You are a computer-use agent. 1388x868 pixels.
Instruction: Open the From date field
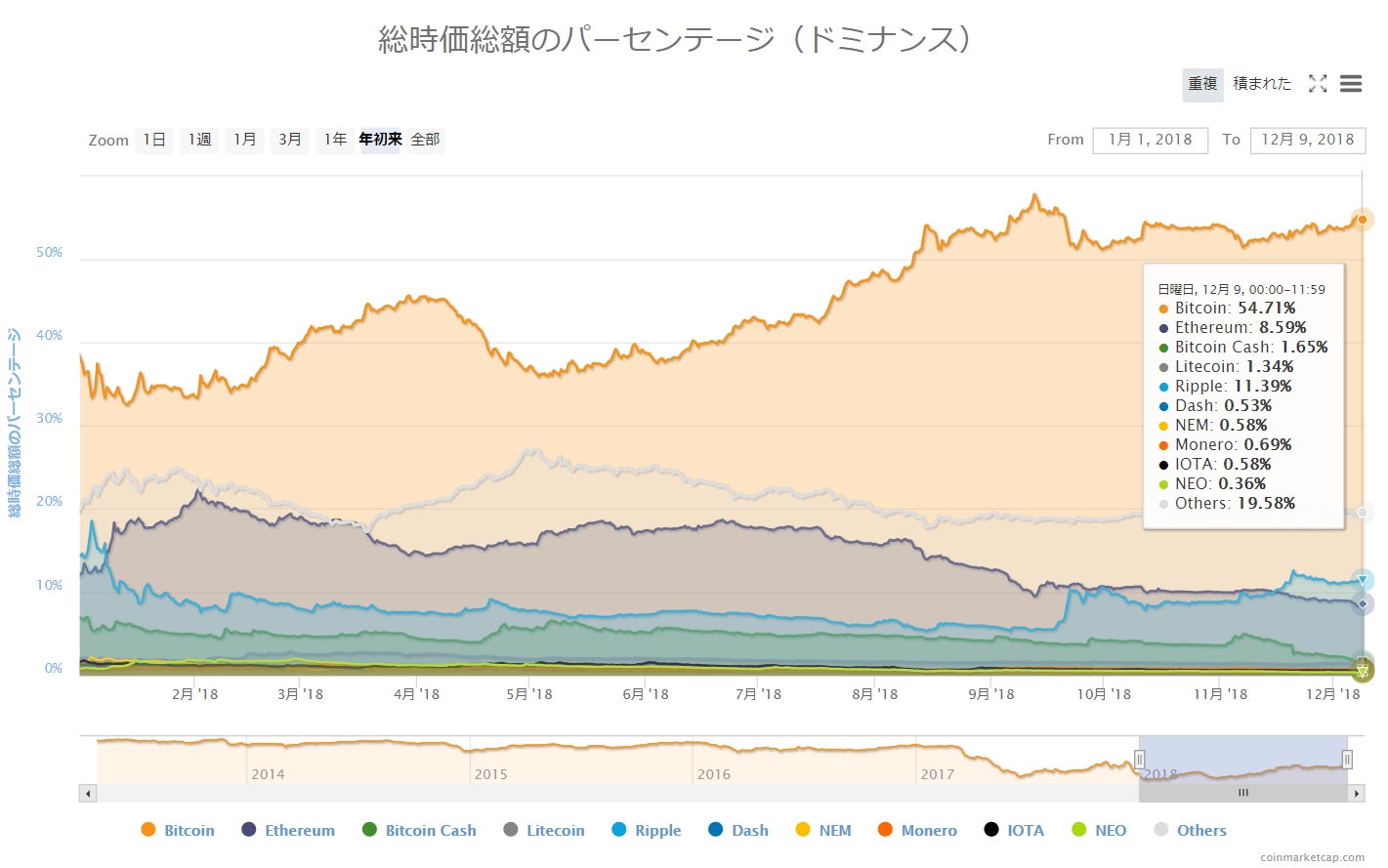coord(1150,140)
